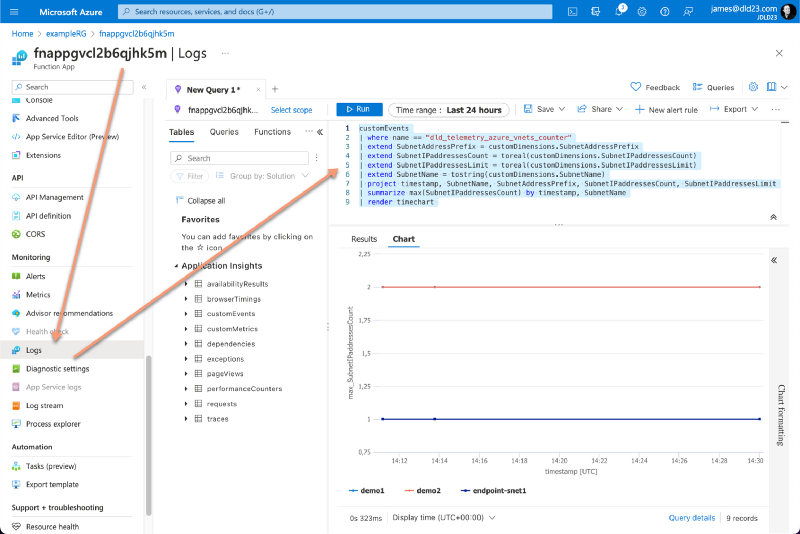Image resolution: width=800 pixels, height=534 pixels.
Task: Open the Group by: Solution dropdown
Action: (262, 176)
